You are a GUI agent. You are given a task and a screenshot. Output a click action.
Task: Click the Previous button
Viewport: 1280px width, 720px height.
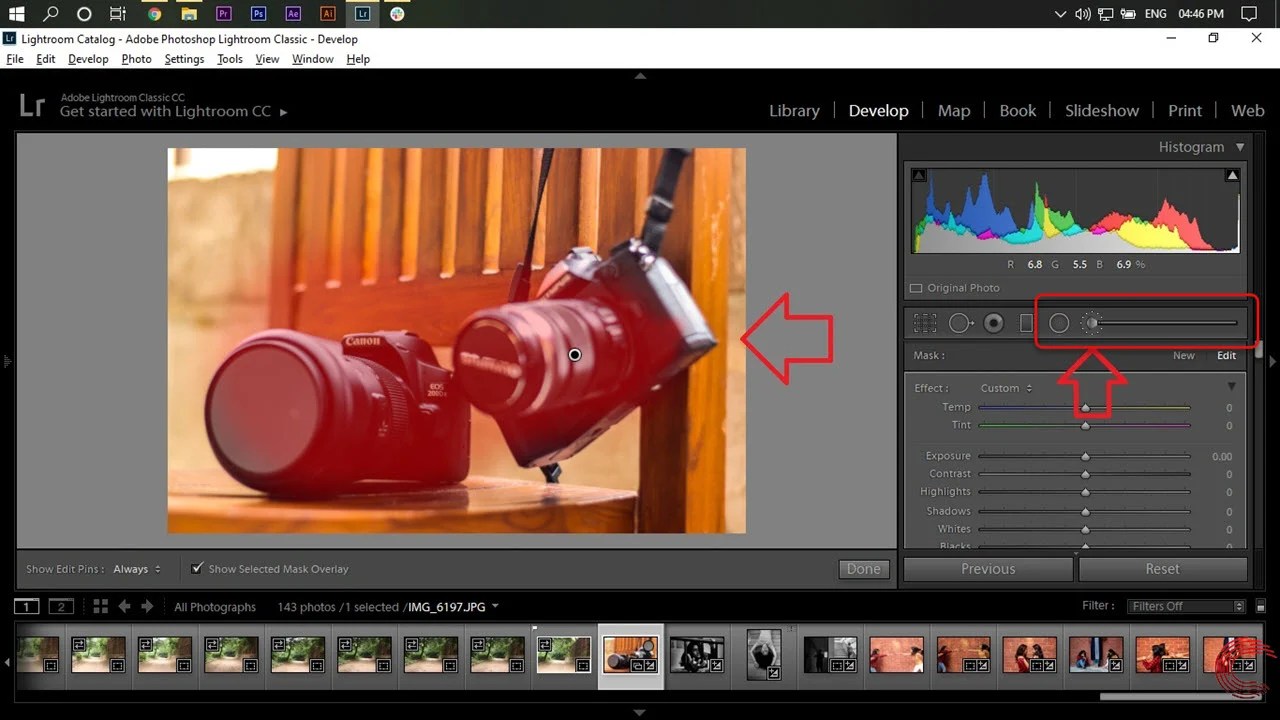[x=988, y=569]
